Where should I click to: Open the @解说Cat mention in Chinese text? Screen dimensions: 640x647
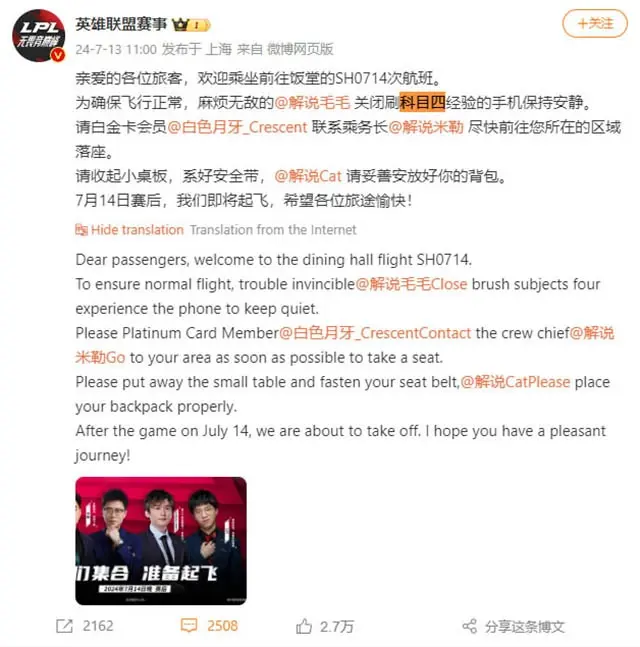(308, 176)
